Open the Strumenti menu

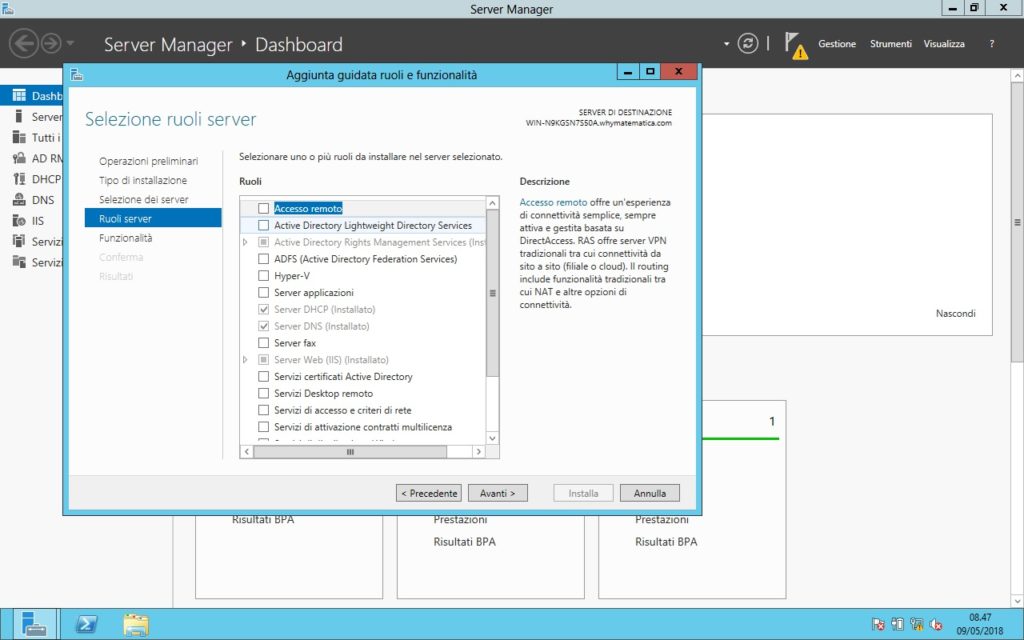click(x=890, y=44)
